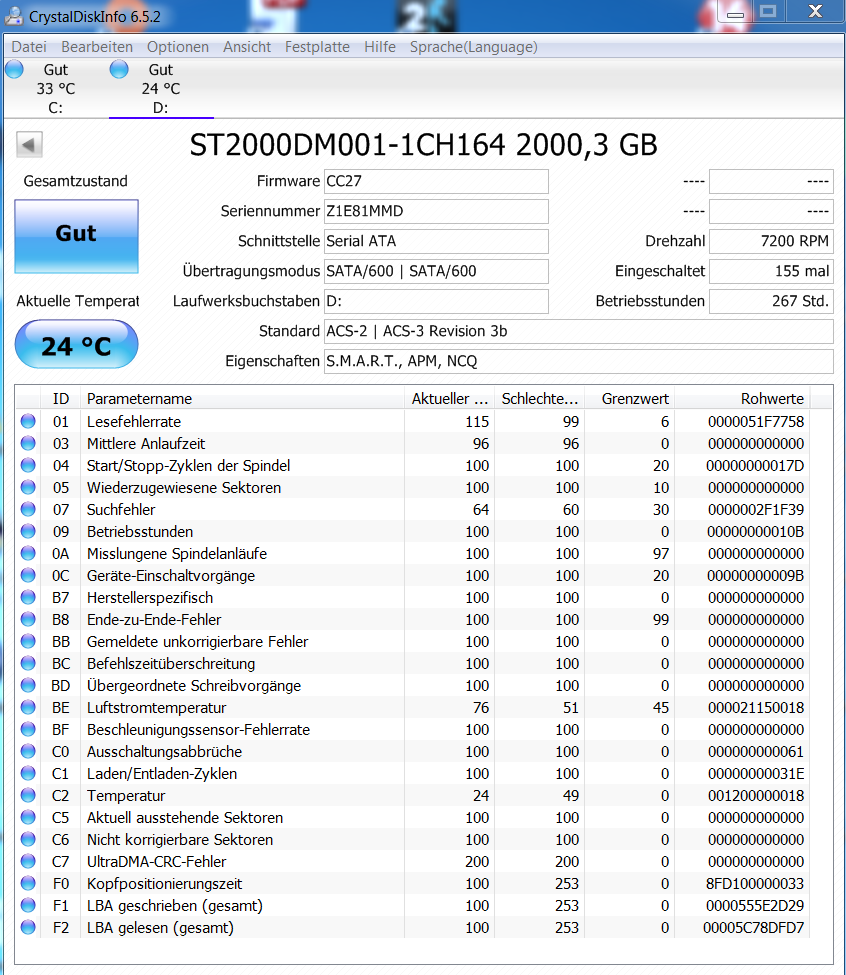The image size is (846, 975).
Task: Click status orb of Start/Stopp-Zyklen row
Action: (28, 465)
